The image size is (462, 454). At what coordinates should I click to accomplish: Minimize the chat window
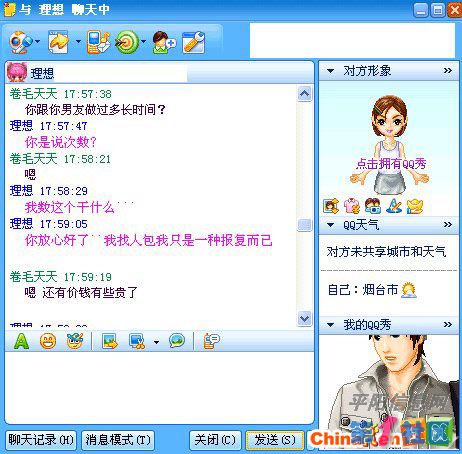tap(421, 10)
